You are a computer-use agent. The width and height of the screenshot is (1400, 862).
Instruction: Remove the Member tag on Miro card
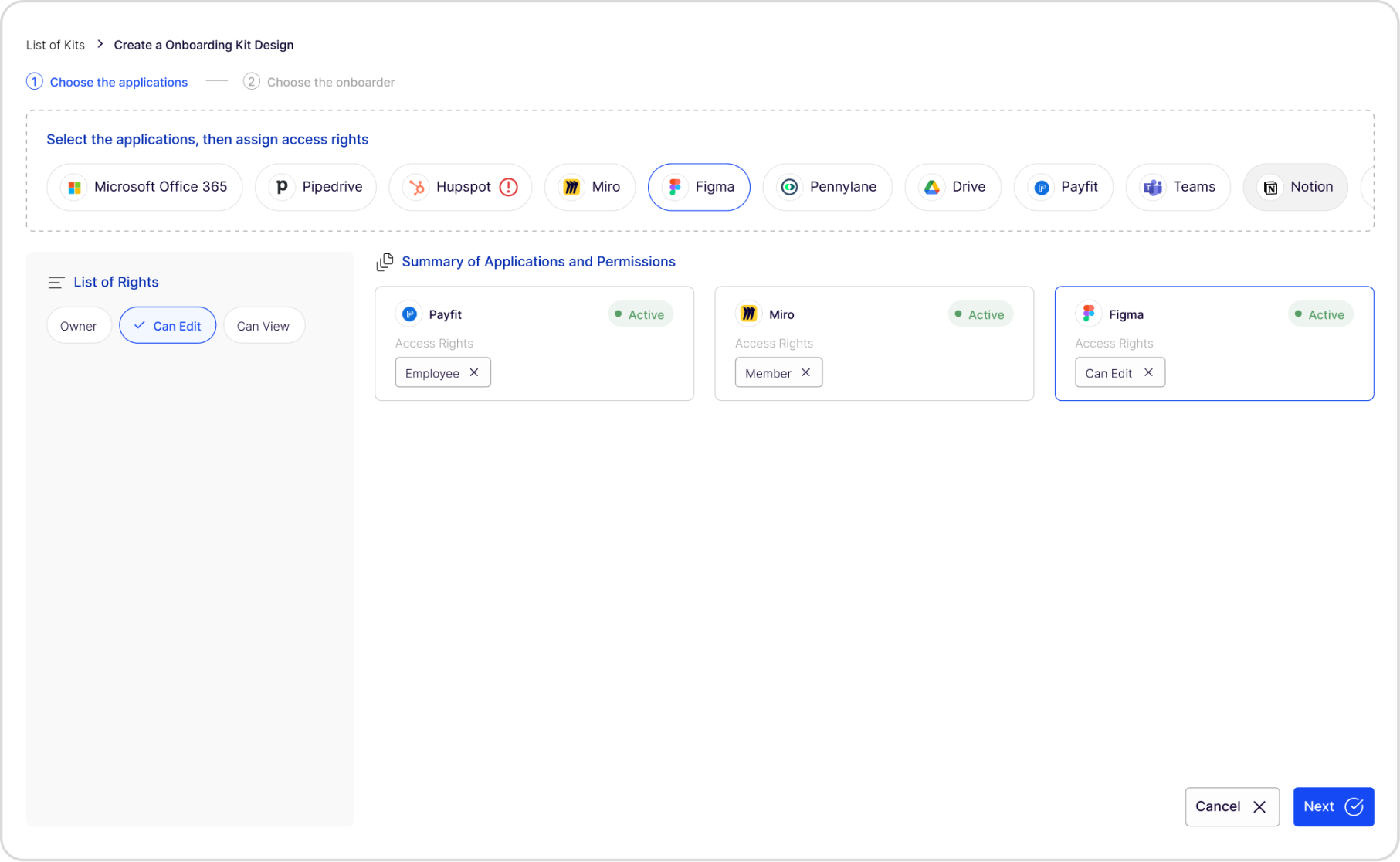(805, 372)
